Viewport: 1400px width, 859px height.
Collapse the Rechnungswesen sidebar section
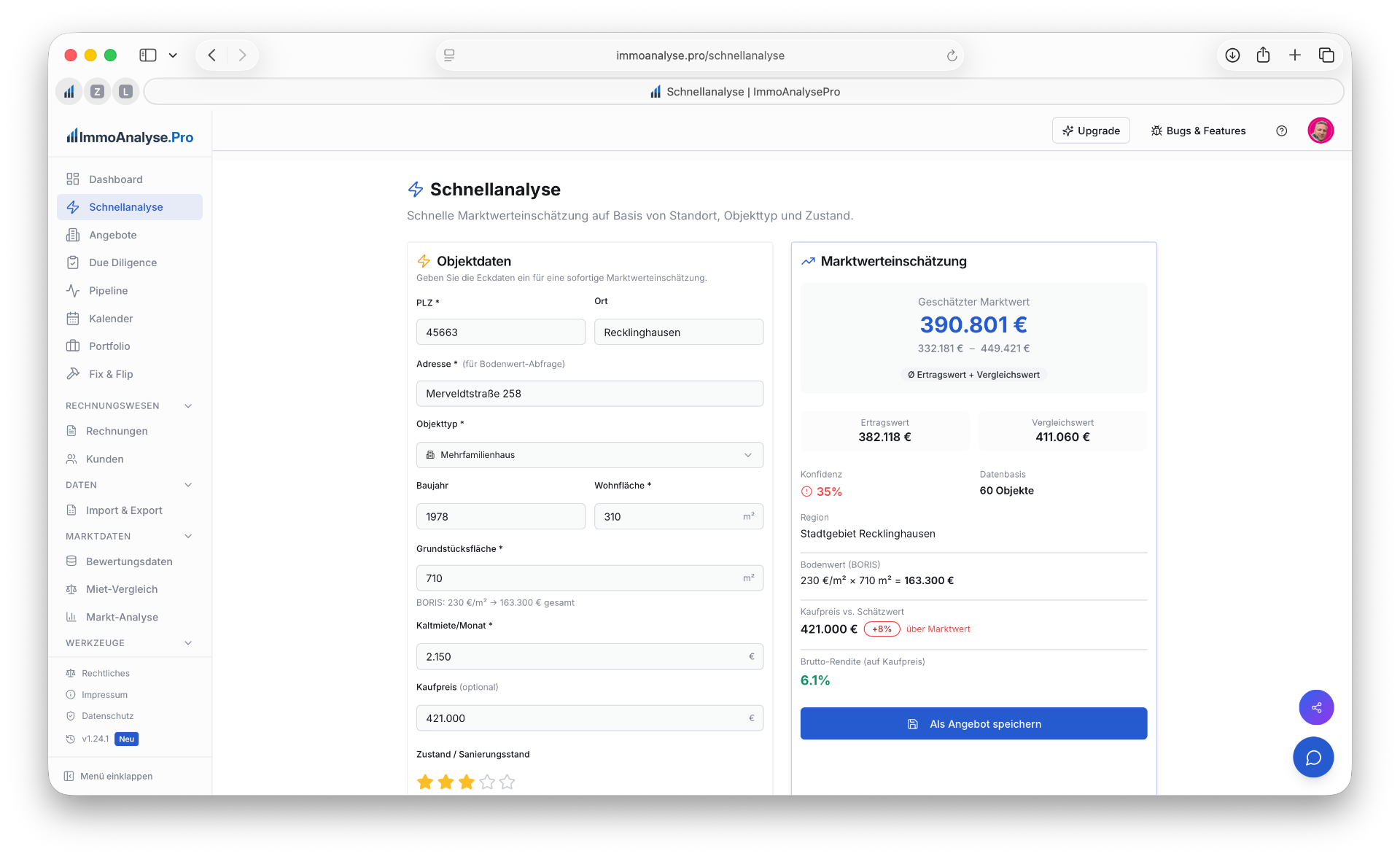188,406
